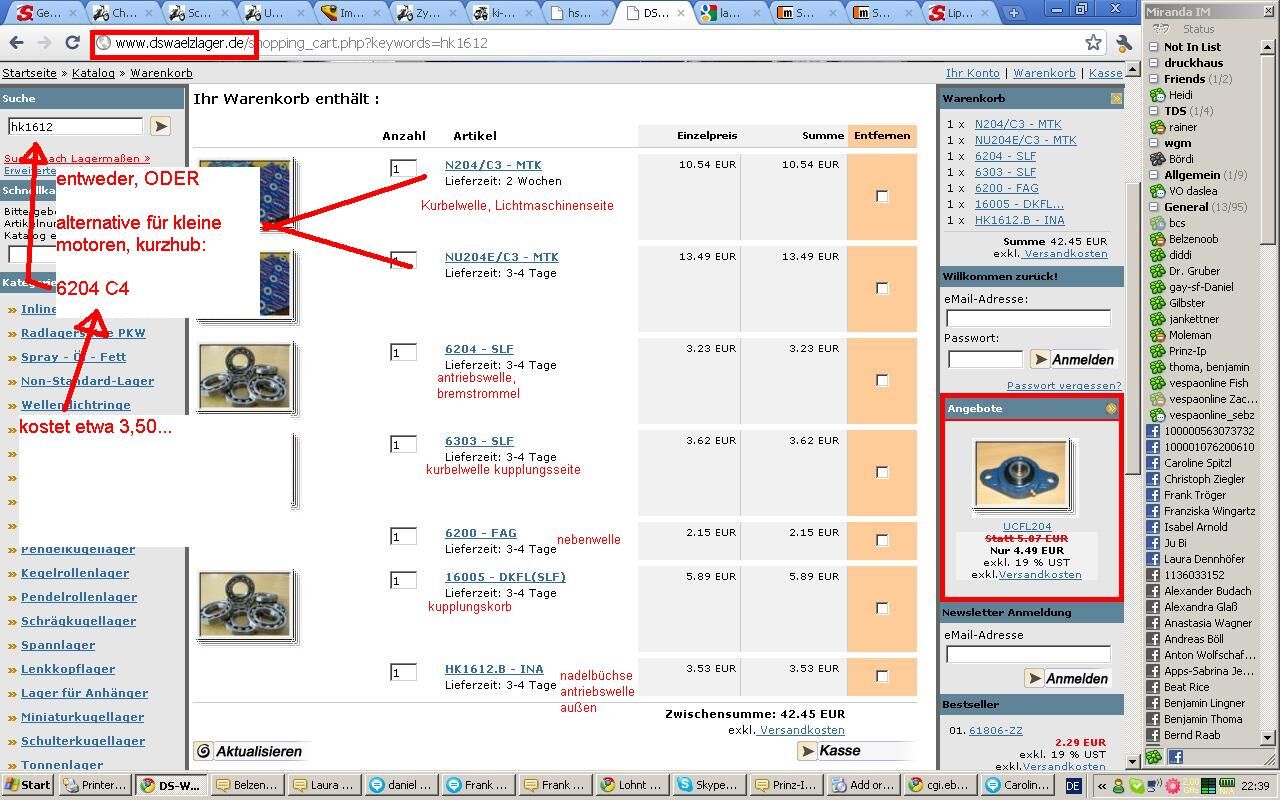Click the UCFL204 offer product image
1280x800 pixels.
(x=1021, y=473)
